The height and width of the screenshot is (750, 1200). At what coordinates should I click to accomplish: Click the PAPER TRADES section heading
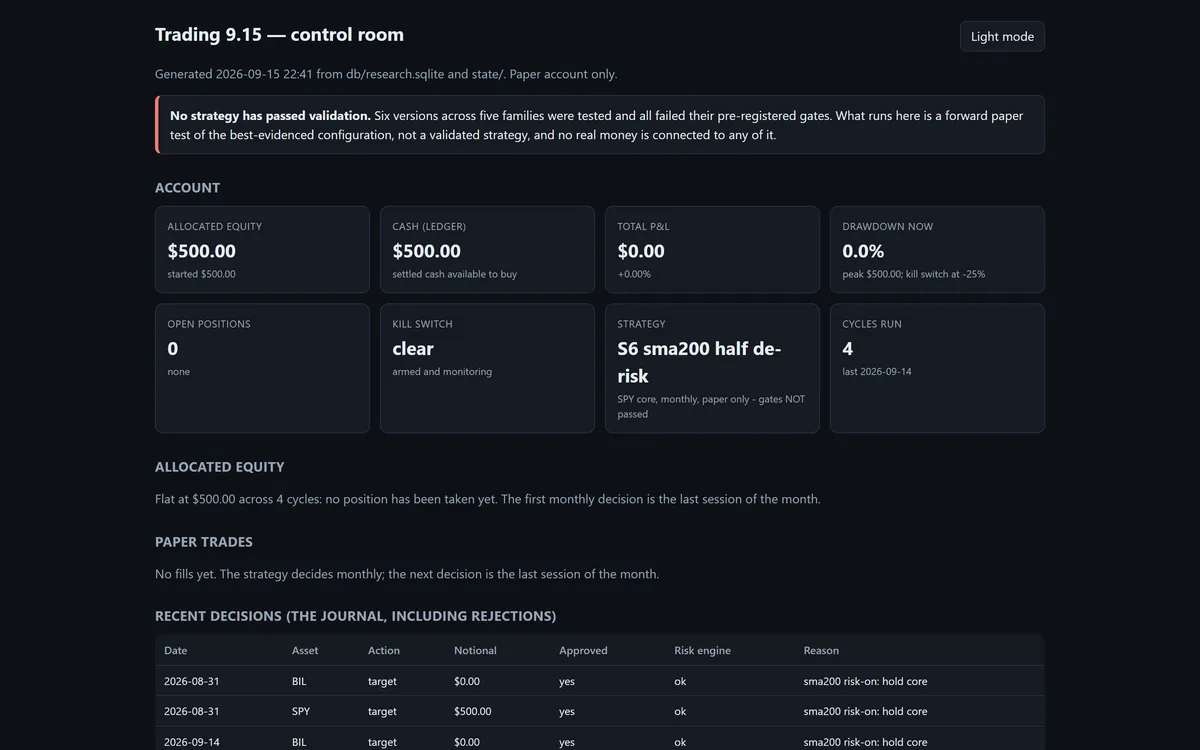204,542
